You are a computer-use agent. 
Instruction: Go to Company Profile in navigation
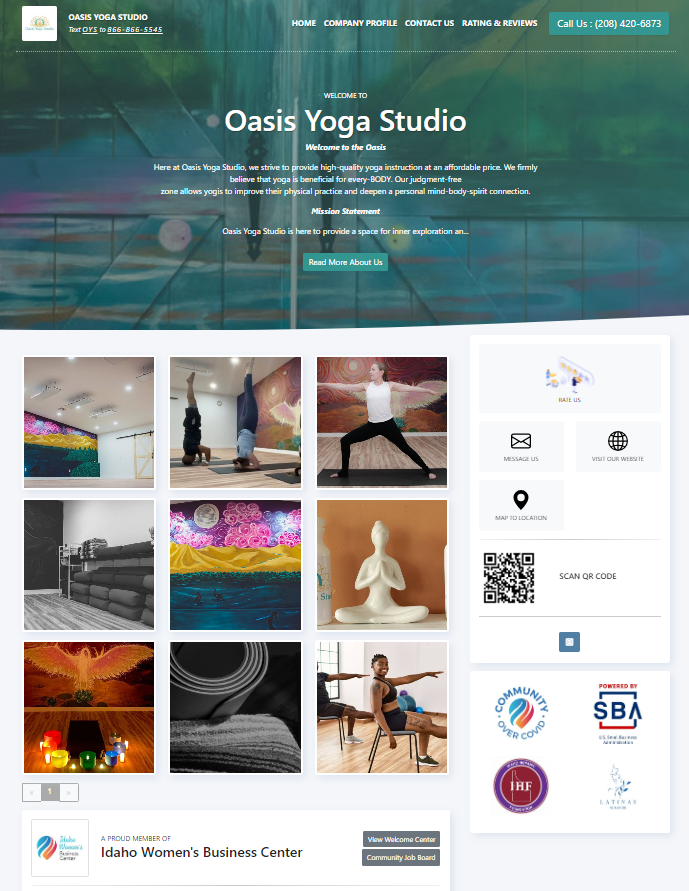pyautogui.click(x=360, y=23)
